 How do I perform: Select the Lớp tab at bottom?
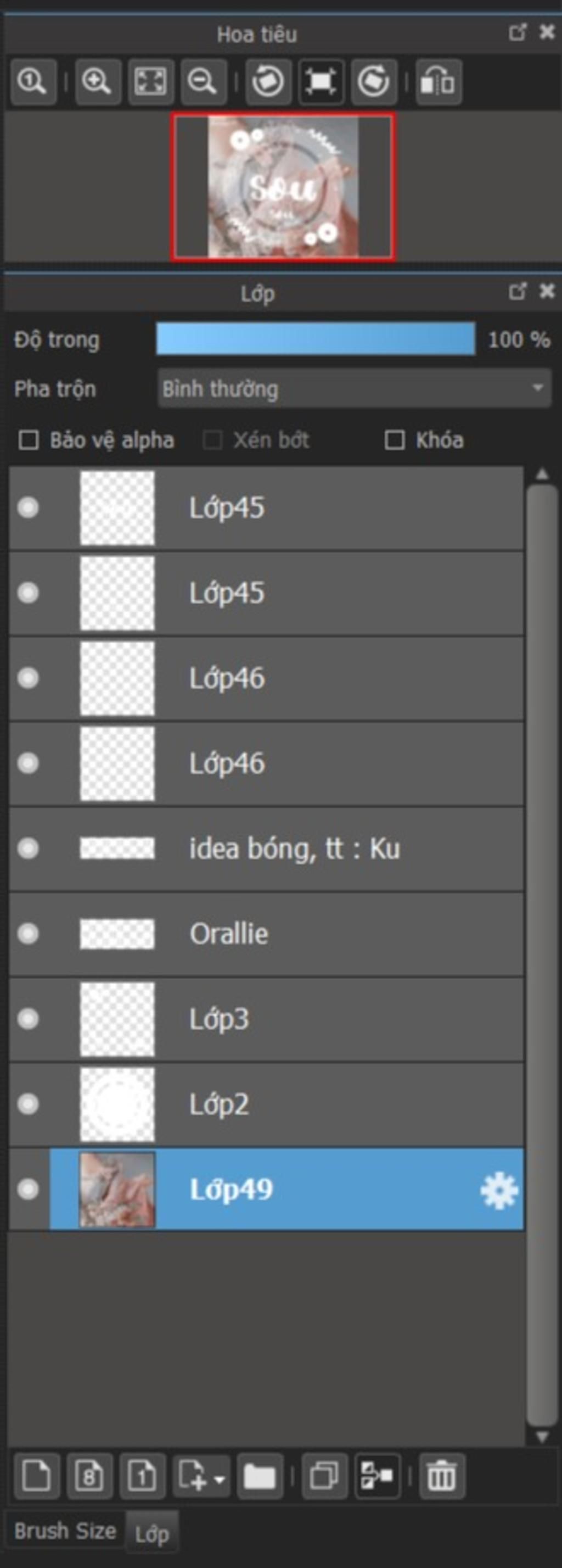151,1534
